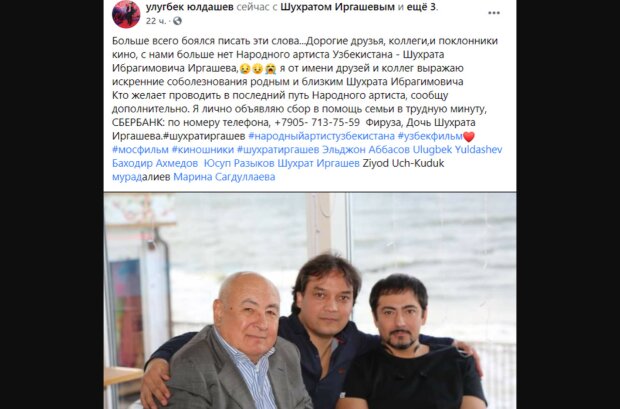Open tagged profile Эльджон Аббасов

pyautogui.click(x=366, y=150)
